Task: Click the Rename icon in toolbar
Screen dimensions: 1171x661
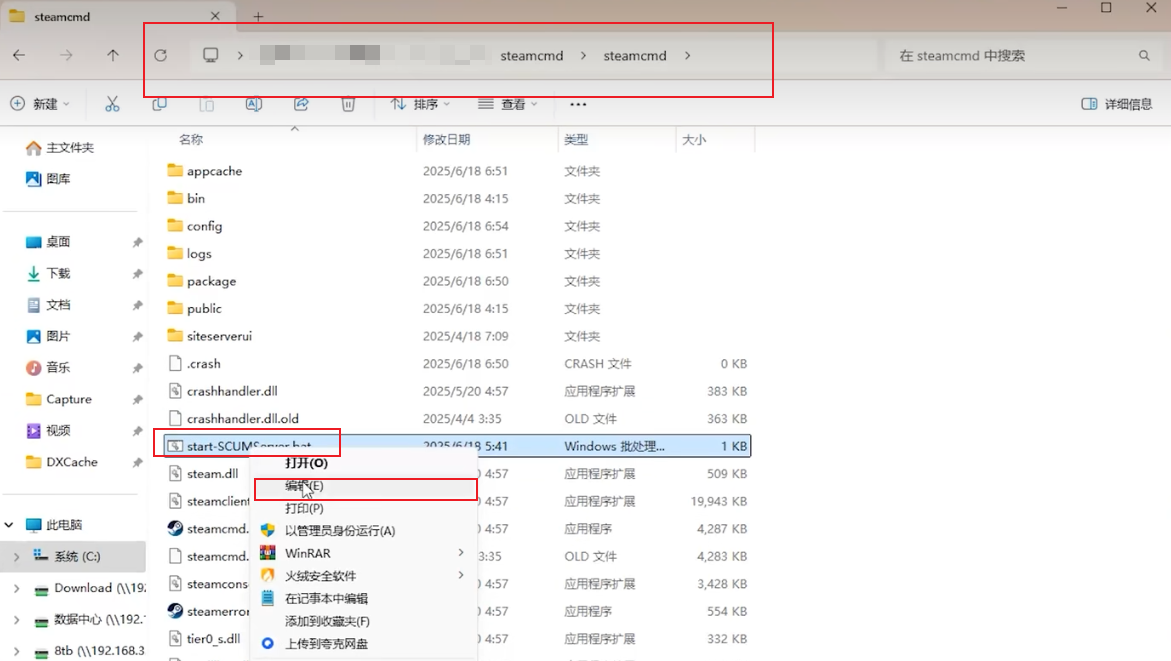Action: click(x=254, y=104)
